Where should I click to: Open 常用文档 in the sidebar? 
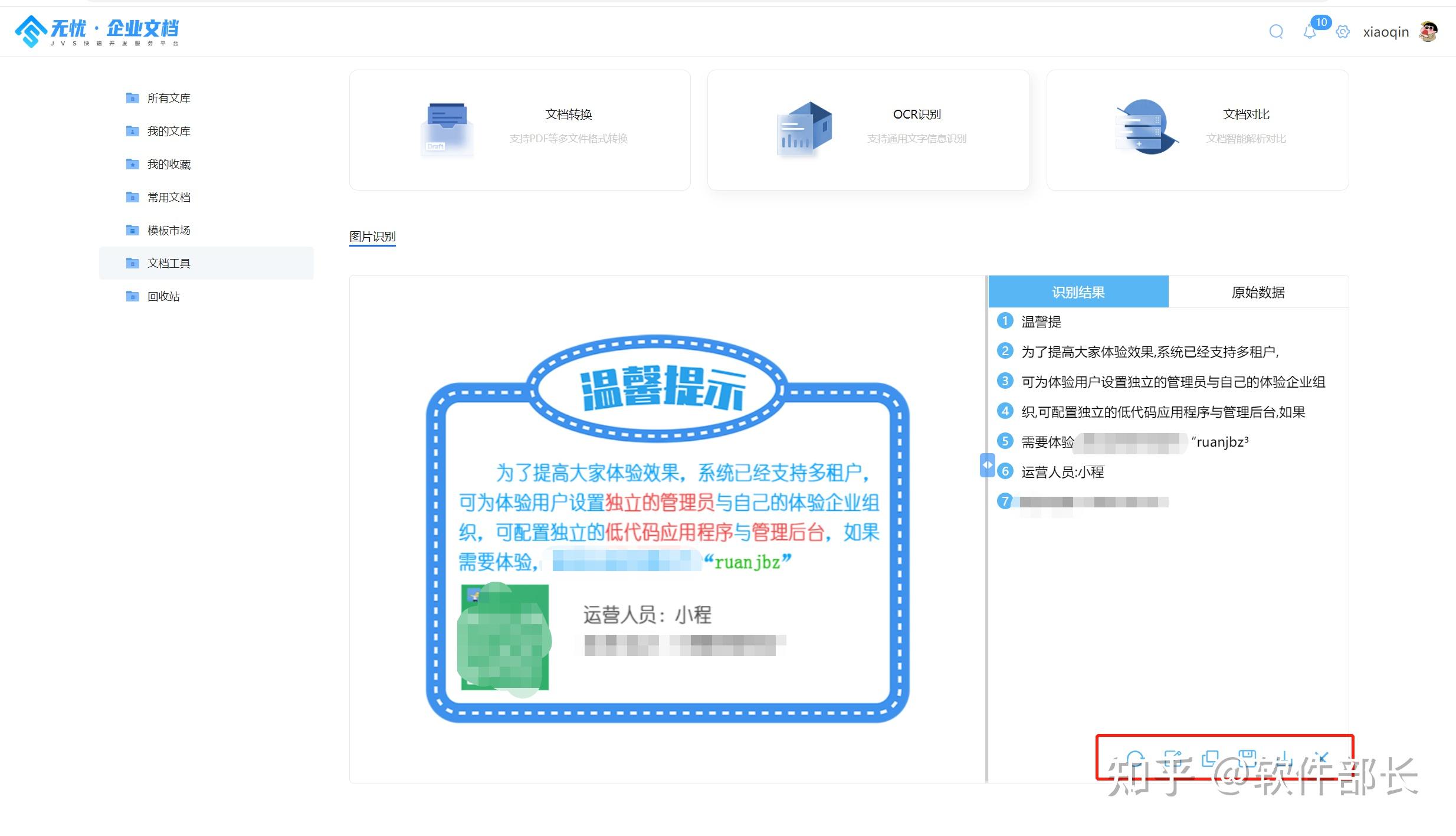(x=206, y=197)
